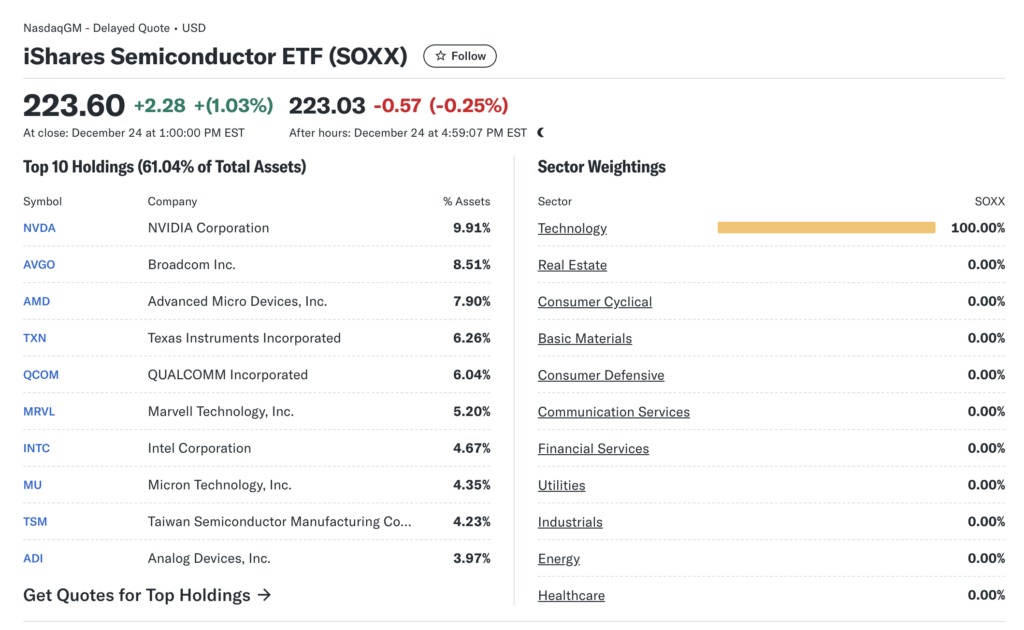
Task: Click the SOXX column header
Action: (990, 202)
